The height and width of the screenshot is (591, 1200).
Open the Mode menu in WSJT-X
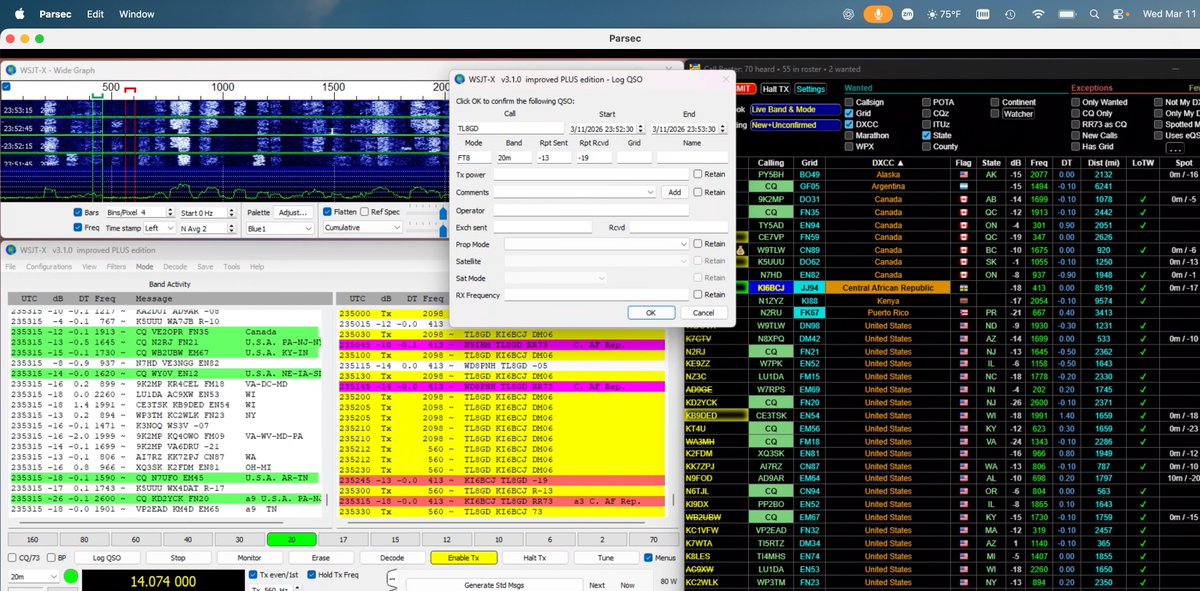(x=144, y=267)
